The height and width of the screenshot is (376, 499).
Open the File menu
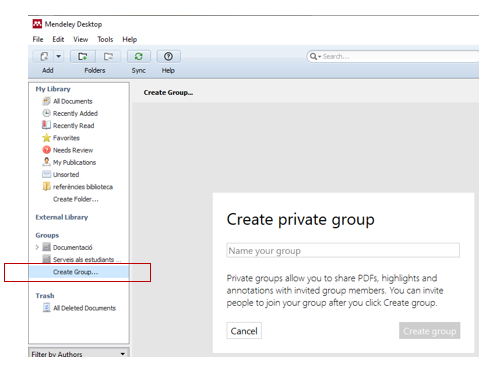[x=38, y=39]
